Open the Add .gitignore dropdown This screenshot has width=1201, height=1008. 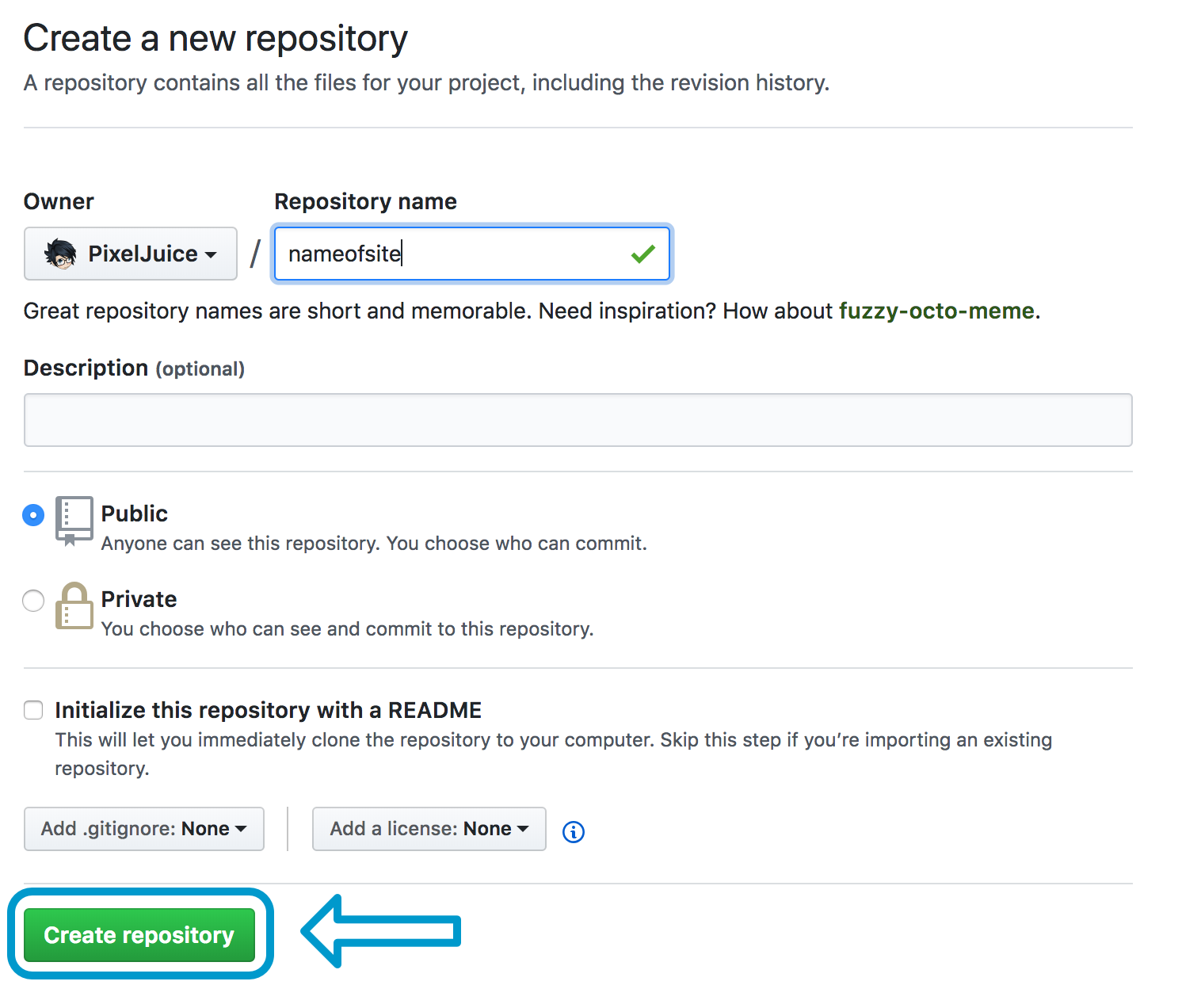(x=144, y=829)
